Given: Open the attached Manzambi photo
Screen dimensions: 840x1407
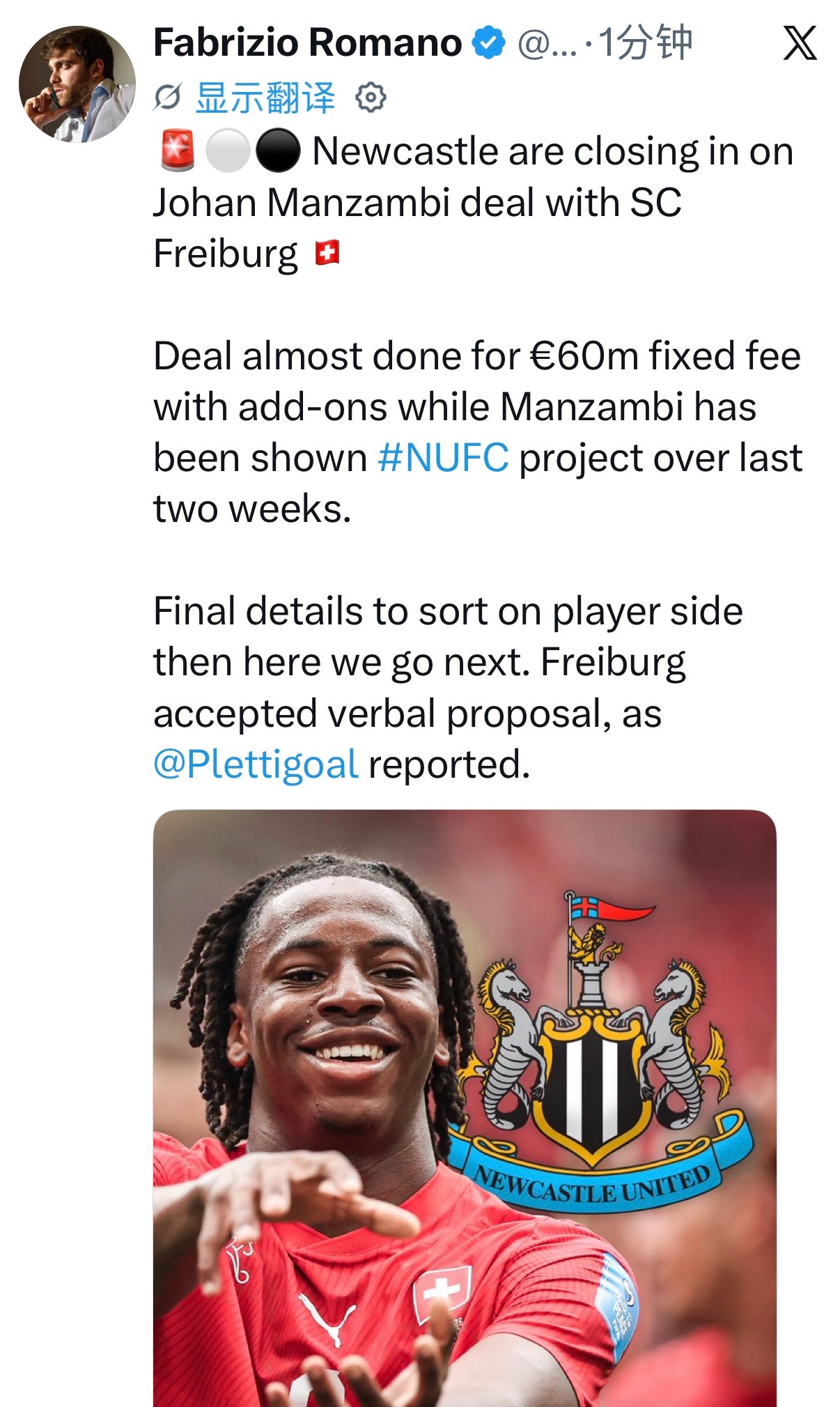Looking at the screenshot, I should click(x=465, y=1108).
